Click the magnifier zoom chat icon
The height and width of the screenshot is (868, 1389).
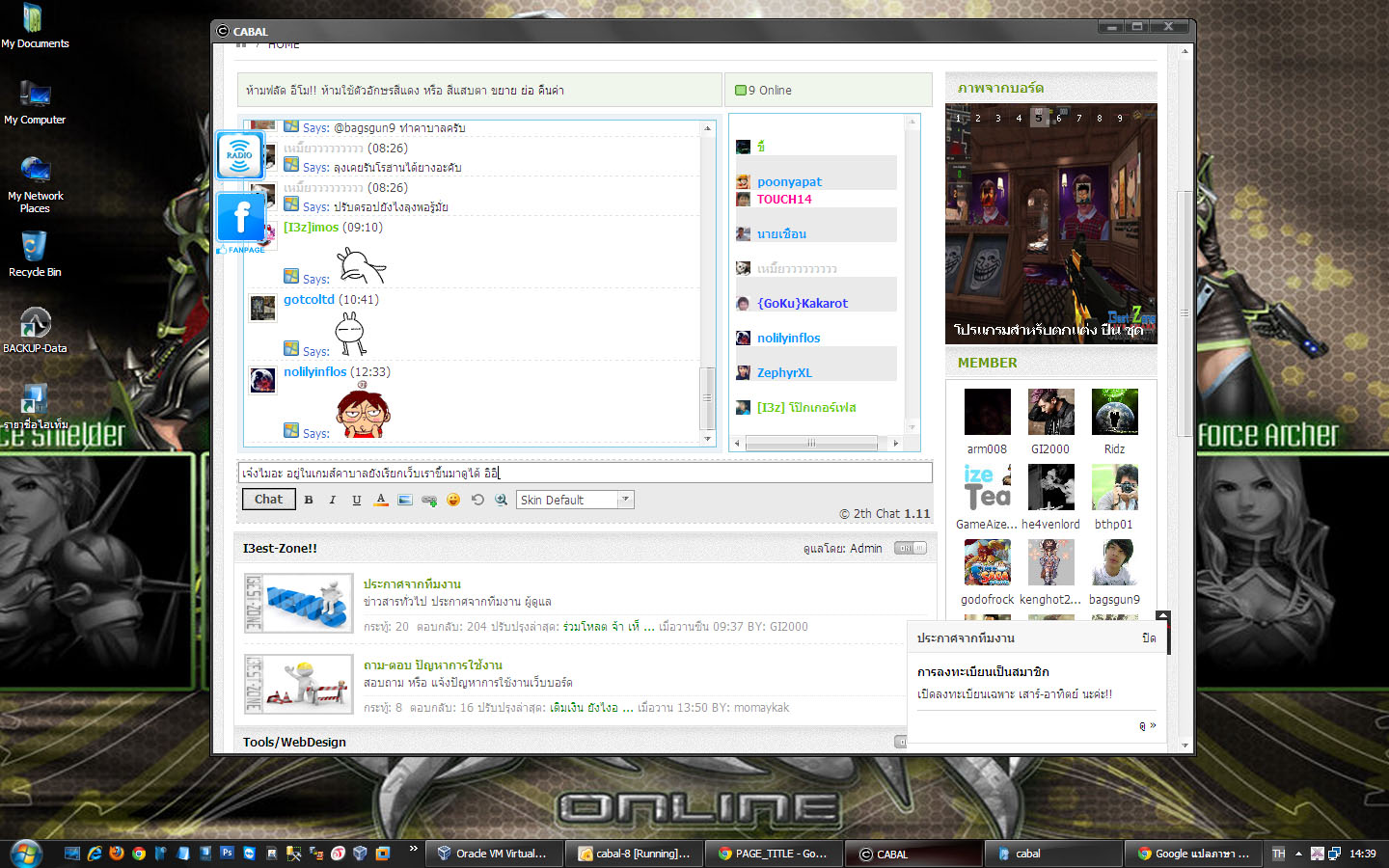[x=502, y=500]
